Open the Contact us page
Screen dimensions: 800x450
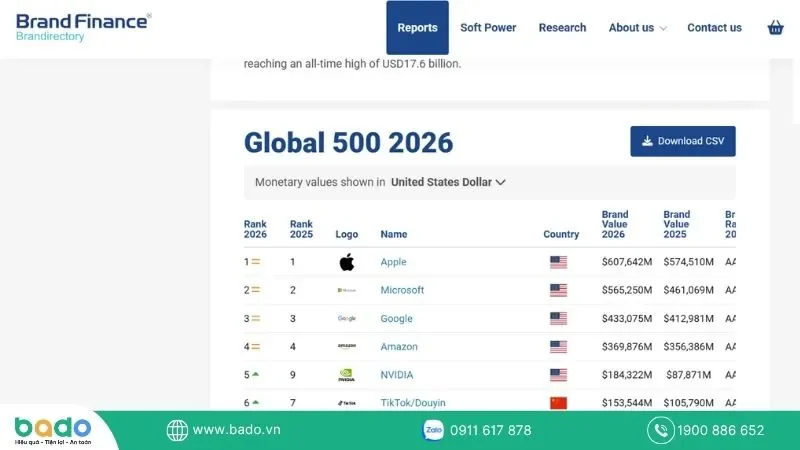714,28
